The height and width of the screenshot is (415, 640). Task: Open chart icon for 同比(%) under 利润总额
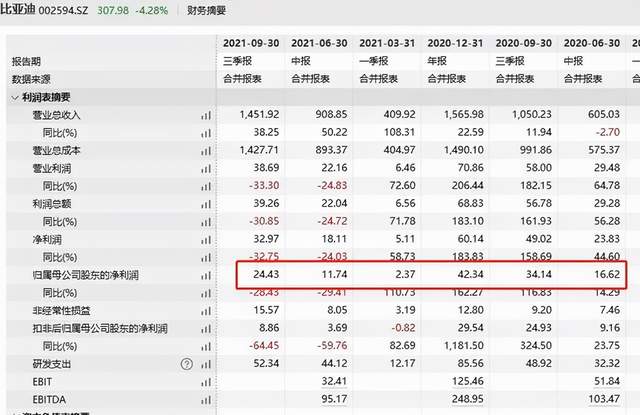tap(206, 222)
